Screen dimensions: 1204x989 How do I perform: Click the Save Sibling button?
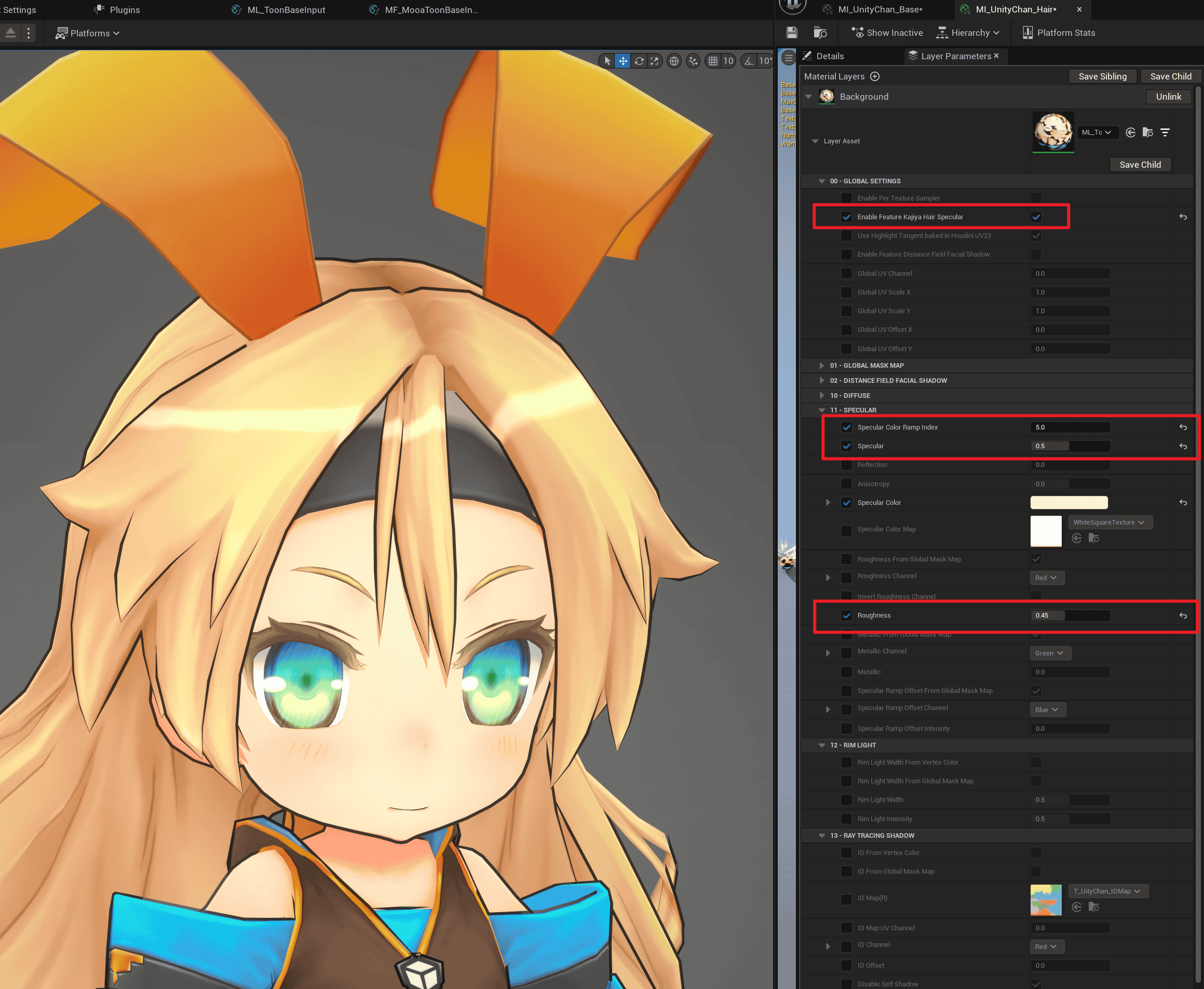(x=1102, y=76)
